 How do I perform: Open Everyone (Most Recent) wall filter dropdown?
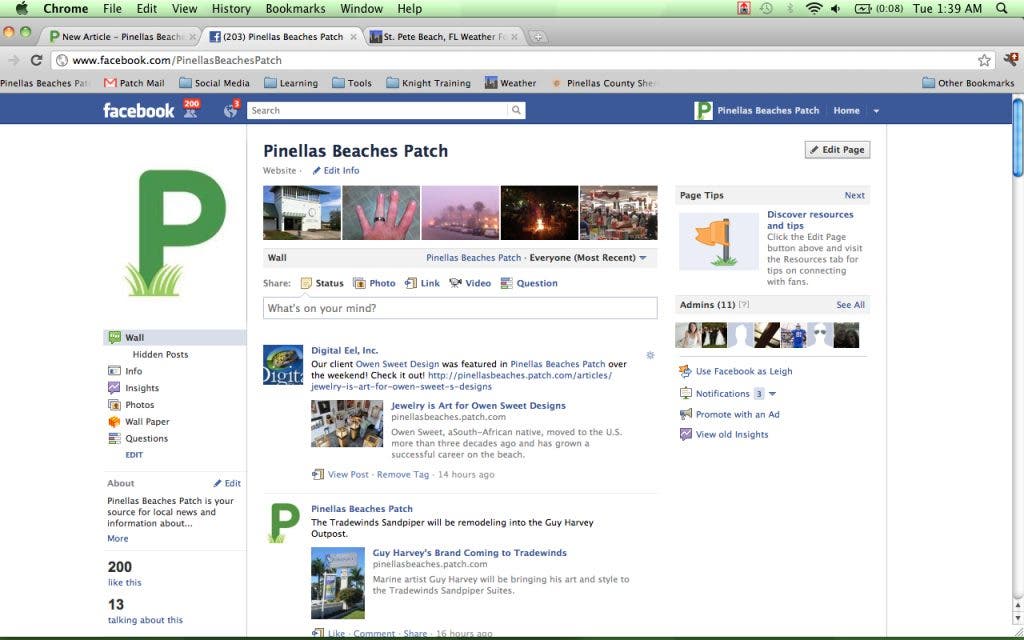[x=588, y=258]
